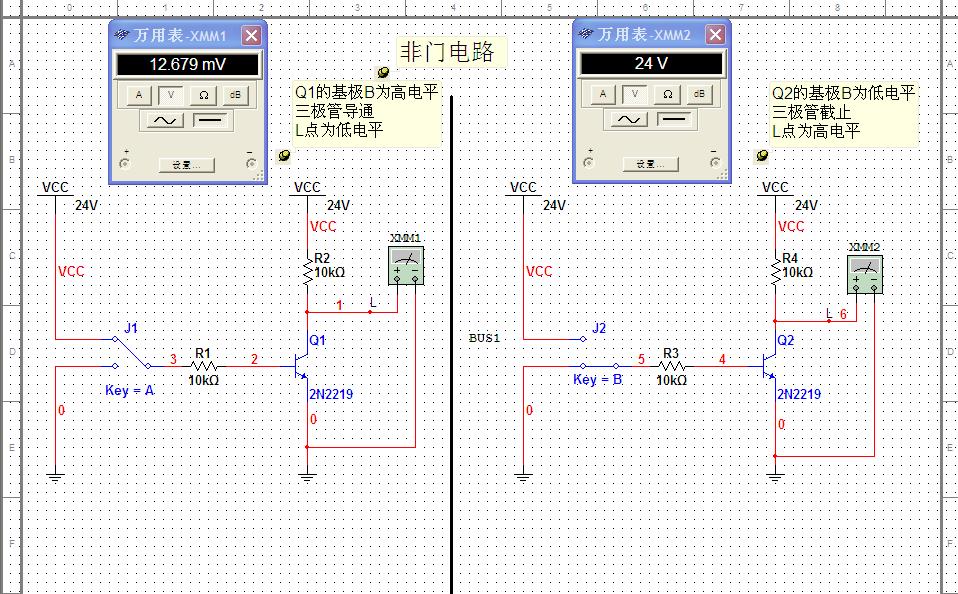Screen dimensions: 958x594
Task: Click the comment pin above the Q1 note
Action: click(383, 73)
